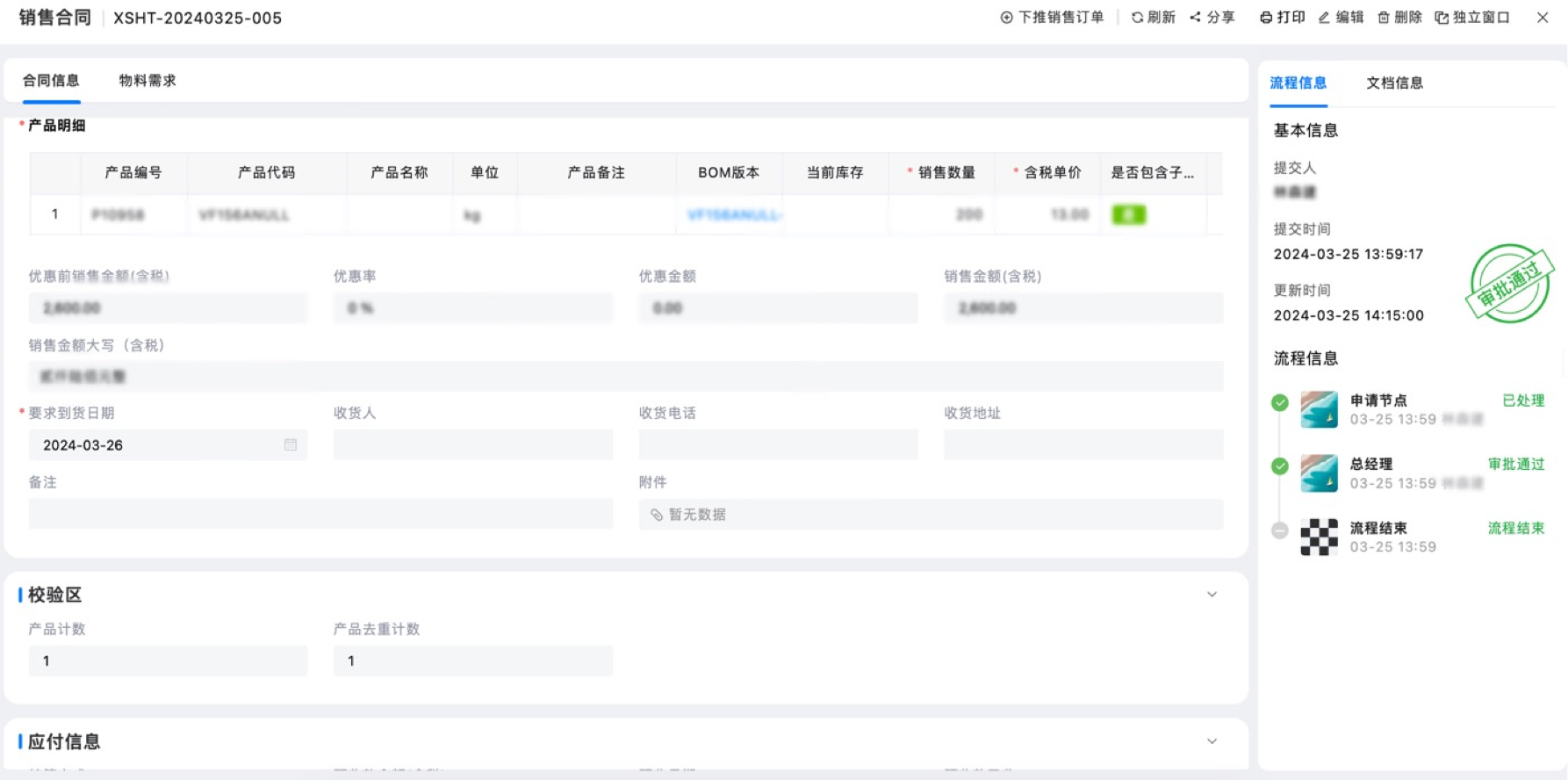Image resolution: width=1568 pixels, height=780 pixels.
Task: Open the blue BOM version link
Action: pyautogui.click(x=734, y=214)
